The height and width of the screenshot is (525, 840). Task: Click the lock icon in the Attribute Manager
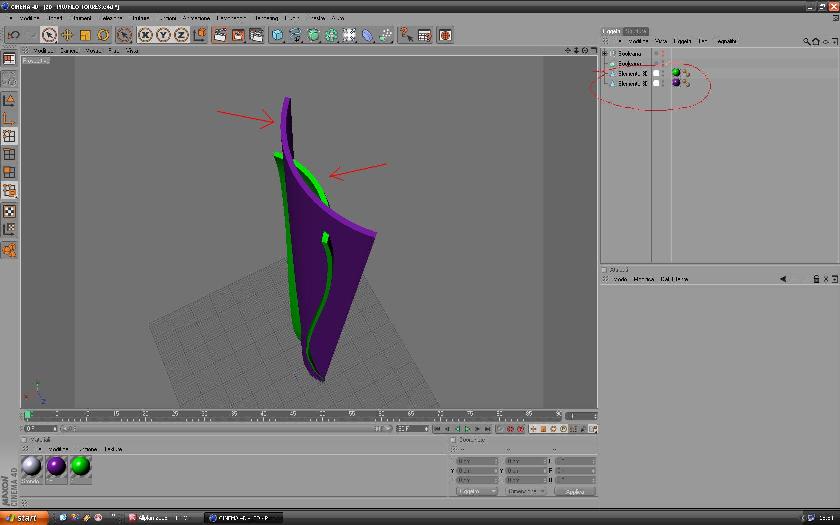click(816, 279)
